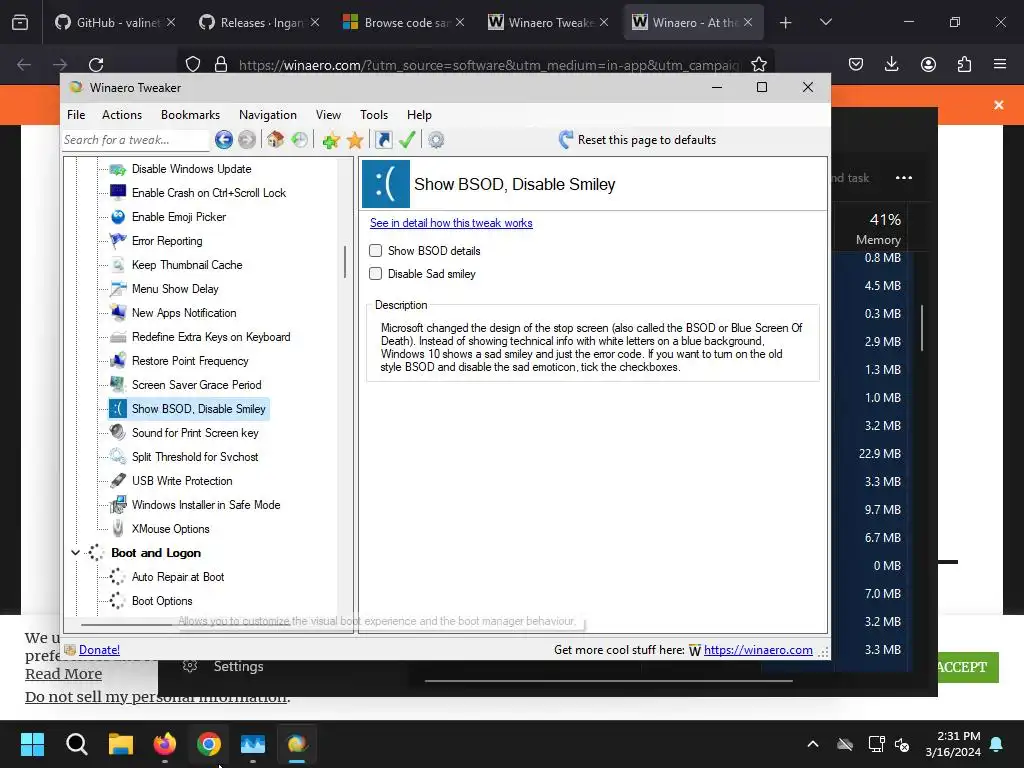Open the notification bell in system tray
The image size is (1024, 768).
click(x=997, y=744)
